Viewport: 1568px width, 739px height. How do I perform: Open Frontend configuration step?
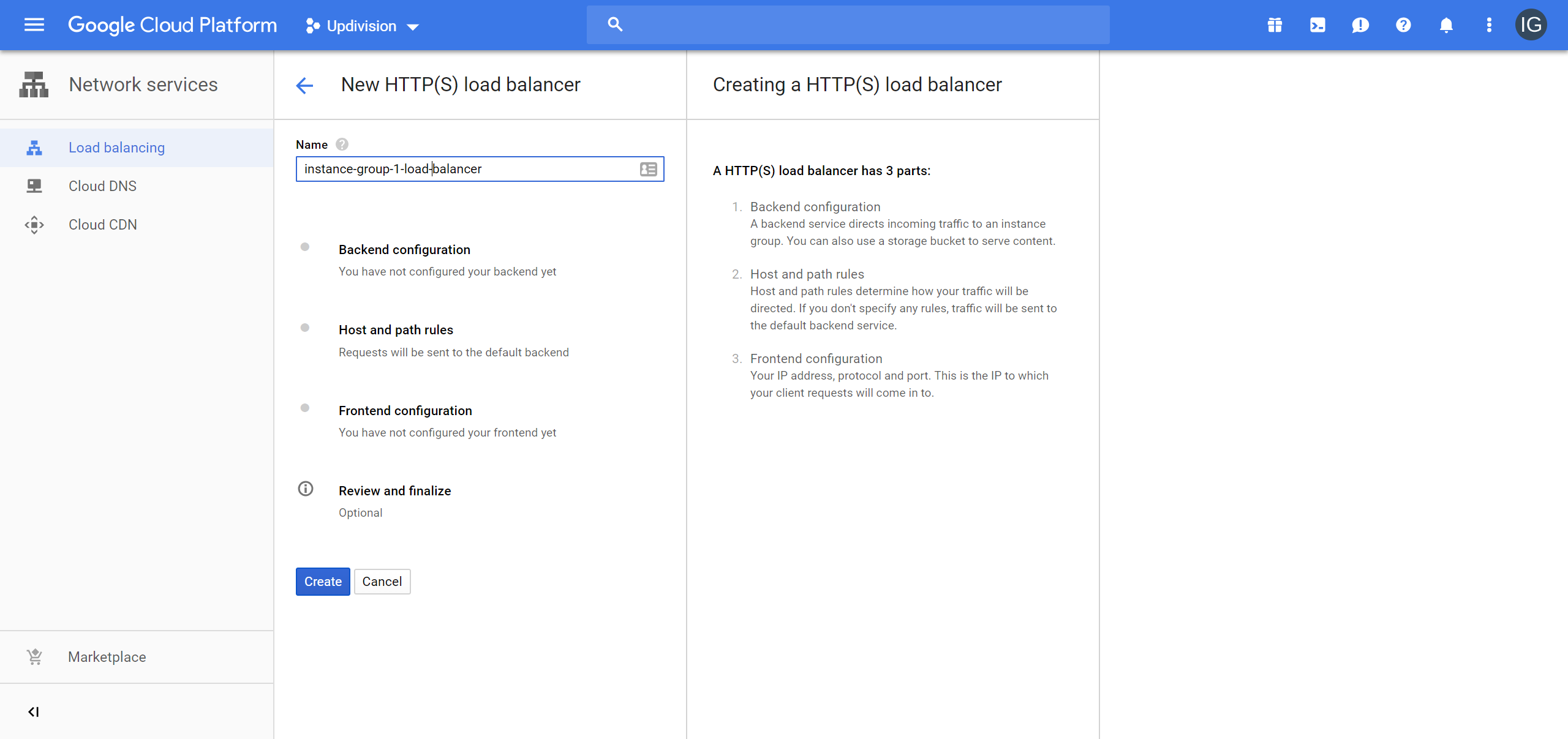pyautogui.click(x=405, y=411)
